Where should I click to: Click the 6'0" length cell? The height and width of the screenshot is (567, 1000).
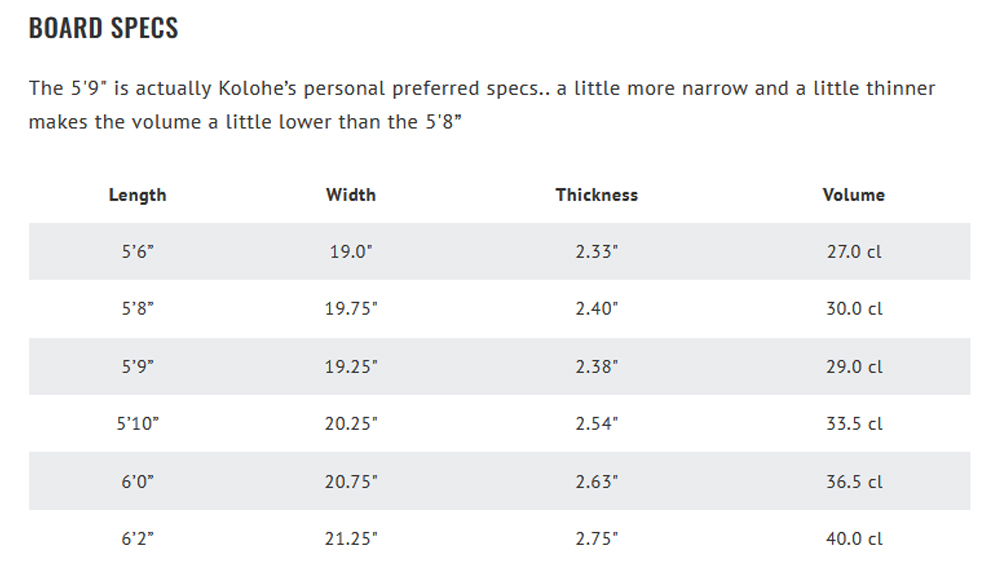(x=138, y=482)
